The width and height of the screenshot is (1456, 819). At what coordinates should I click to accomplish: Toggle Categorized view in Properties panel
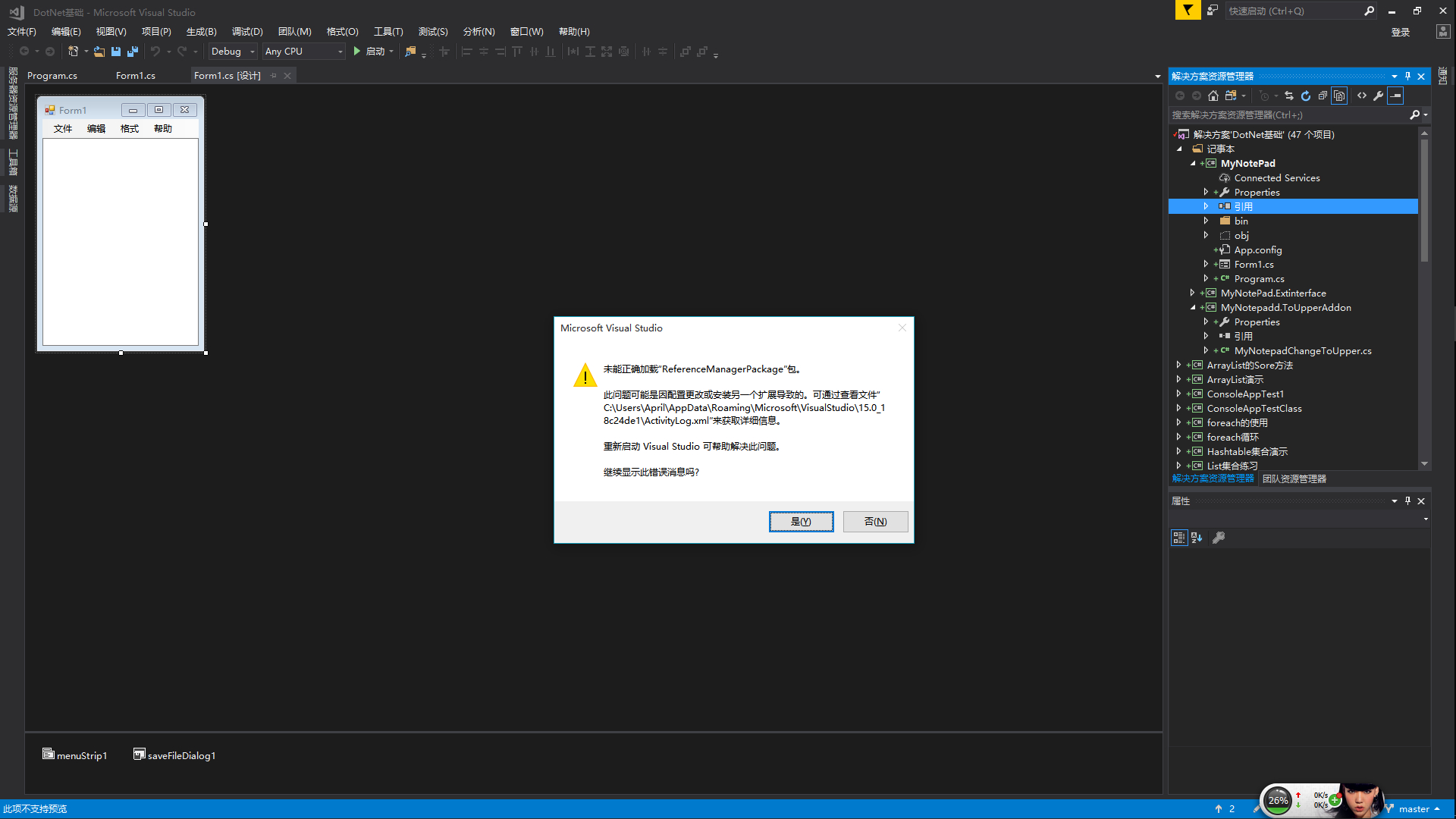[1178, 538]
